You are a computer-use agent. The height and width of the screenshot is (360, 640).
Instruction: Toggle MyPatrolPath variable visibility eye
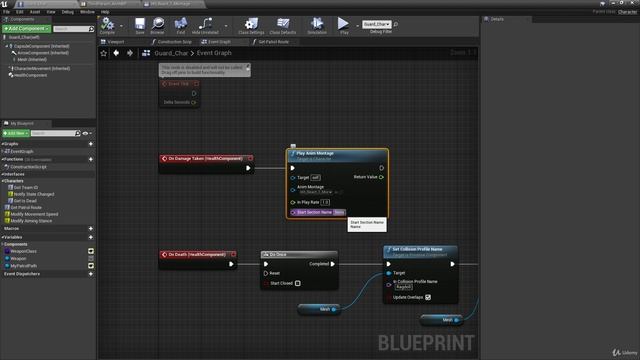[x=91, y=266]
